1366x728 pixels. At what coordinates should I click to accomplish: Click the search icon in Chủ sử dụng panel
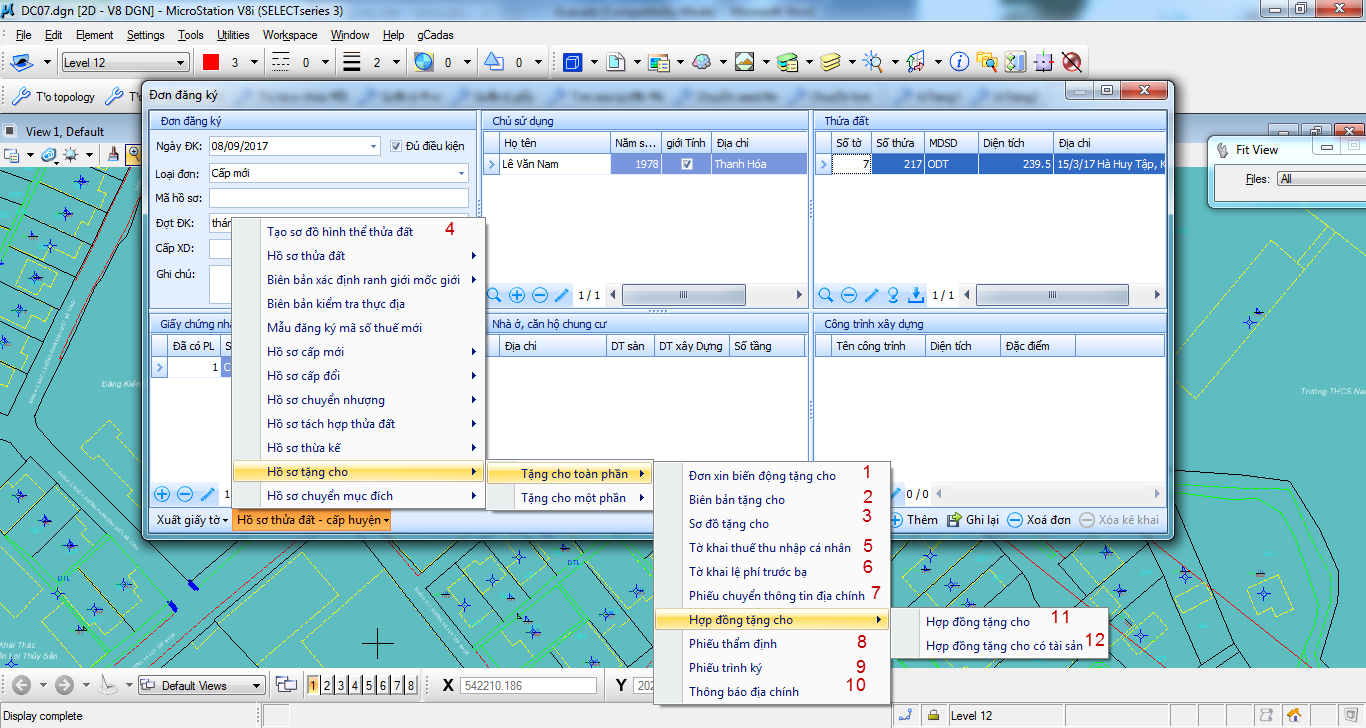click(x=494, y=295)
